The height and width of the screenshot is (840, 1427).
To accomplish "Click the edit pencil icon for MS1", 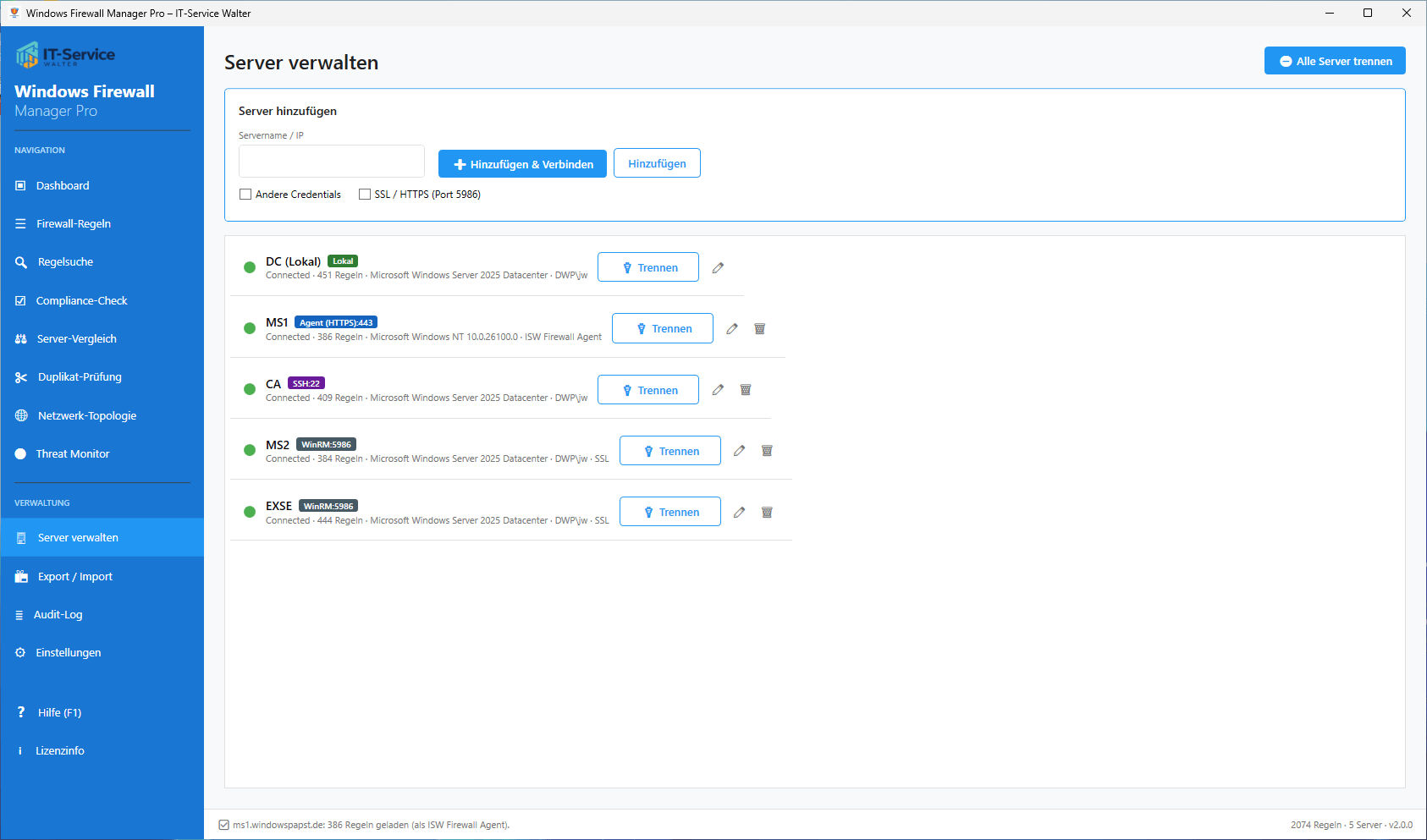I will pos(732,328).
